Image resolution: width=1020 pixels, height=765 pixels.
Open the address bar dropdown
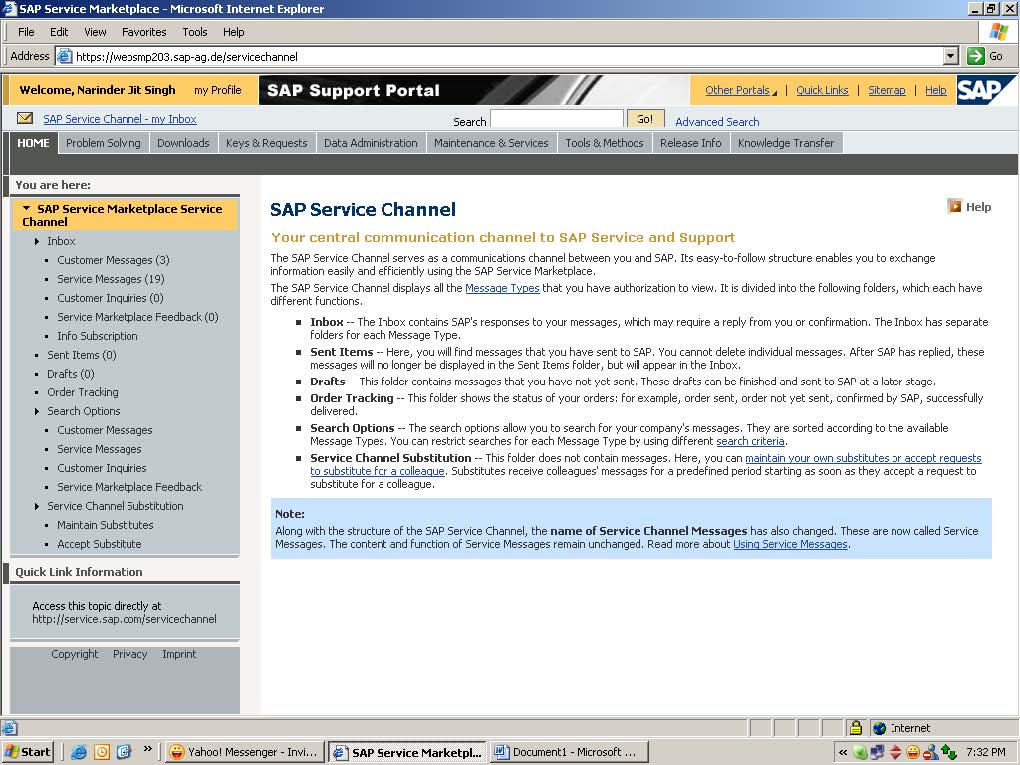point(951,56)
